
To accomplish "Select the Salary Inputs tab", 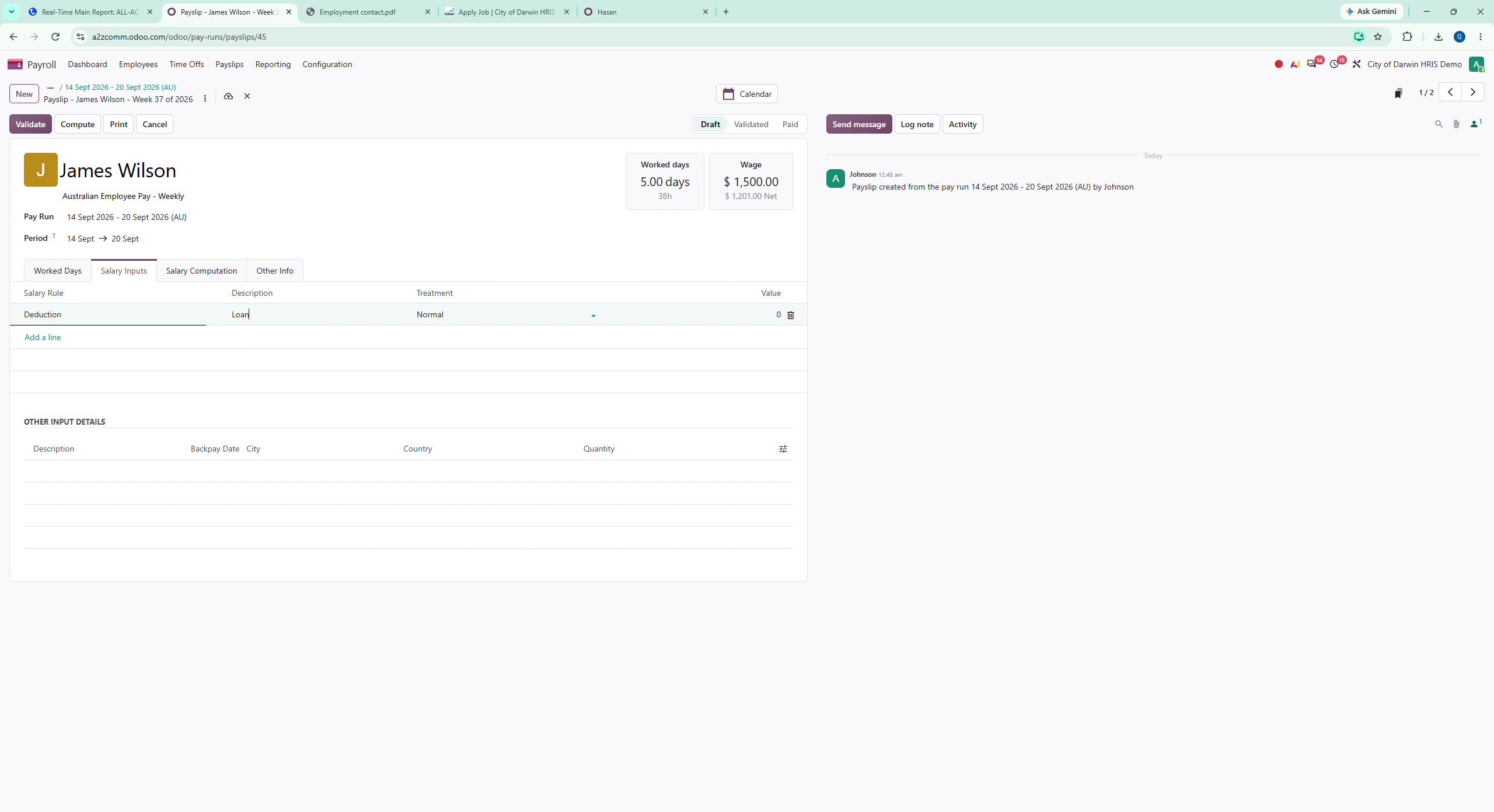I will coord(124,271).
